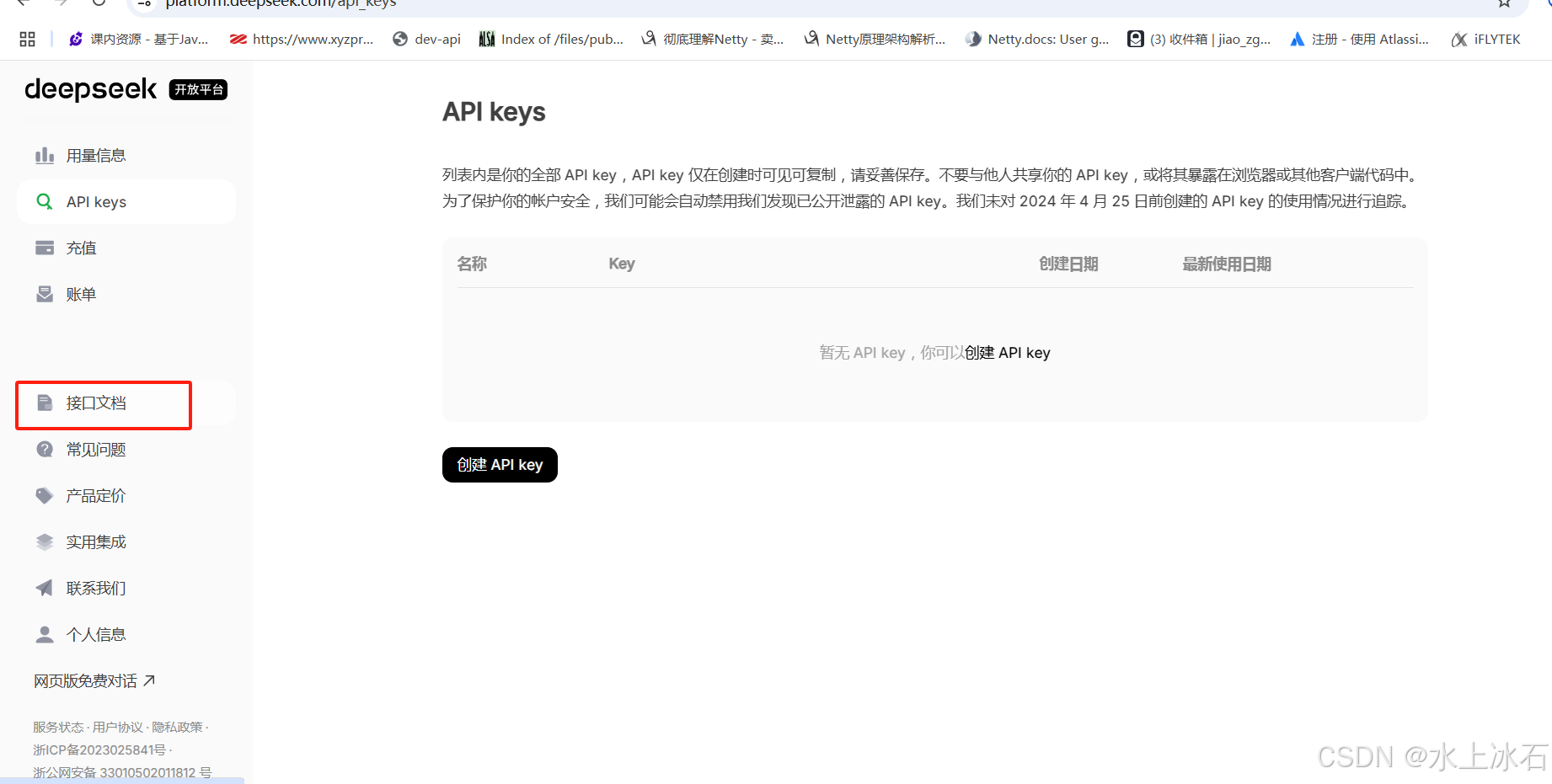This screenshot has width=1552, height=784.
Task: Open the (3) 收件箱 mailbox bookmark
Action: (1200, 39)
